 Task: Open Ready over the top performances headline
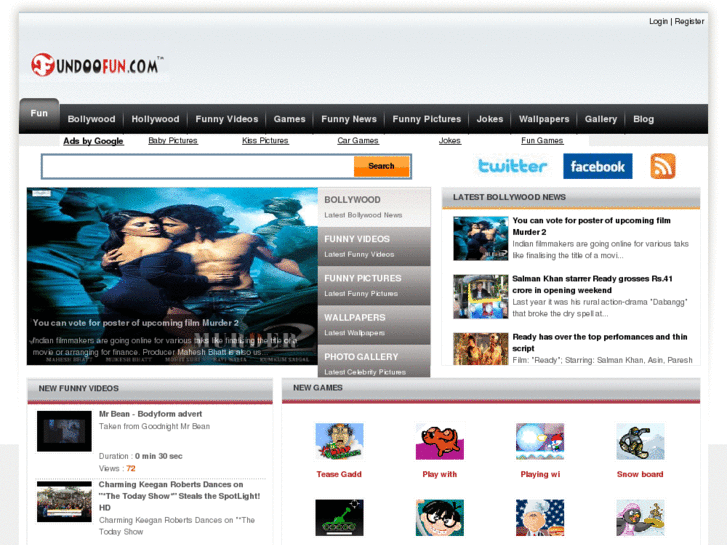click(x=600, y=342)
